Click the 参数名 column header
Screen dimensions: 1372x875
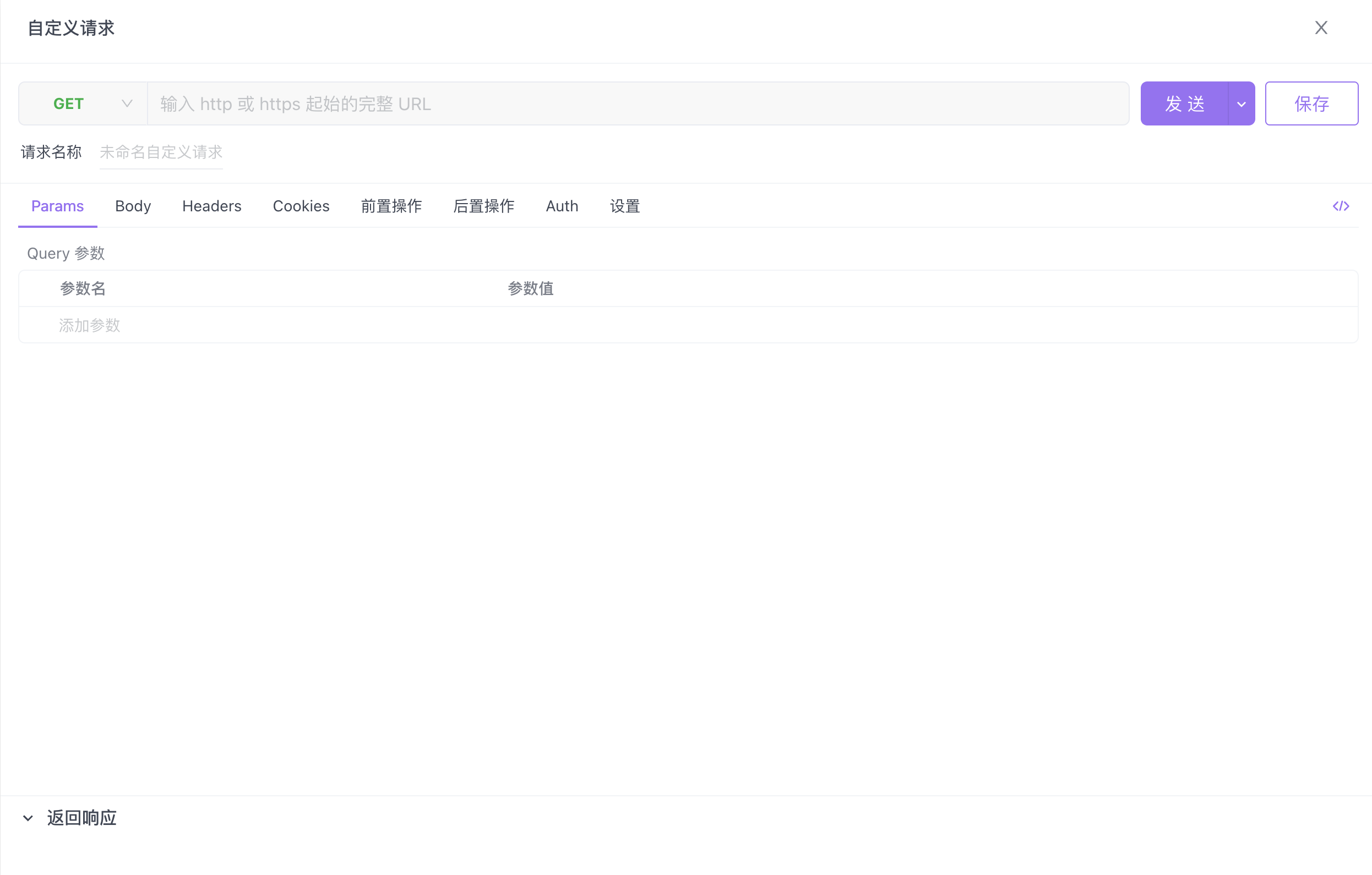click(x=83, y=289)
